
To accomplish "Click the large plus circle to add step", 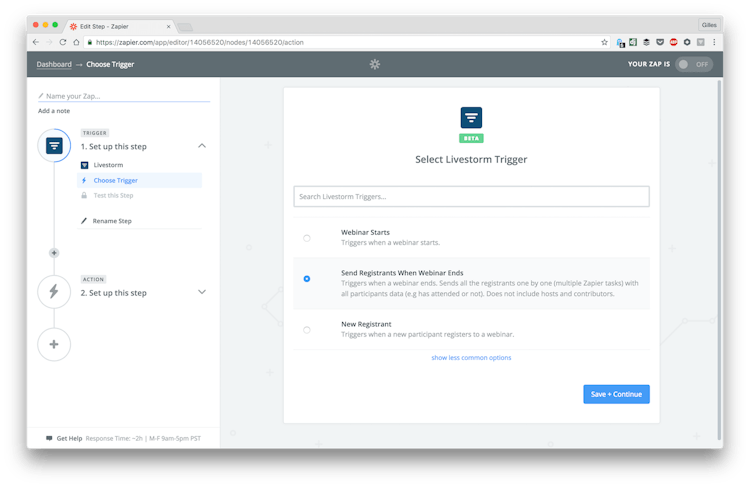I will click(54, 344).
